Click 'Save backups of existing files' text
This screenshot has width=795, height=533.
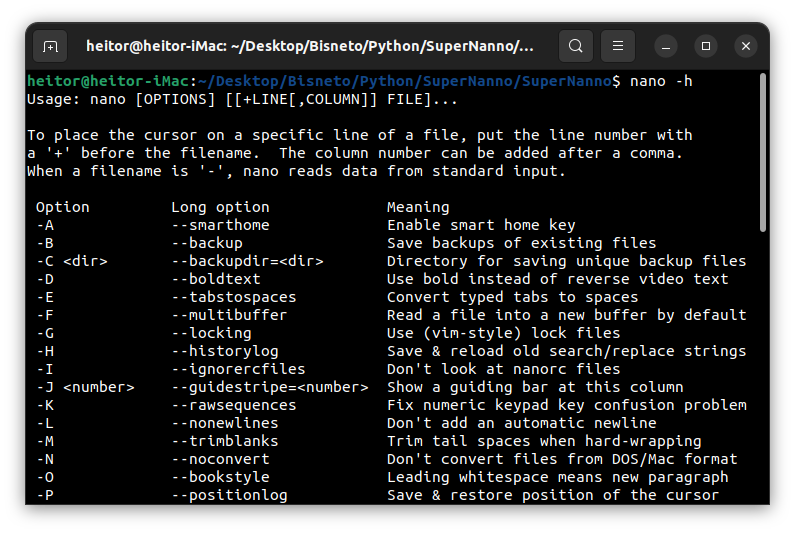coord(522,243)
